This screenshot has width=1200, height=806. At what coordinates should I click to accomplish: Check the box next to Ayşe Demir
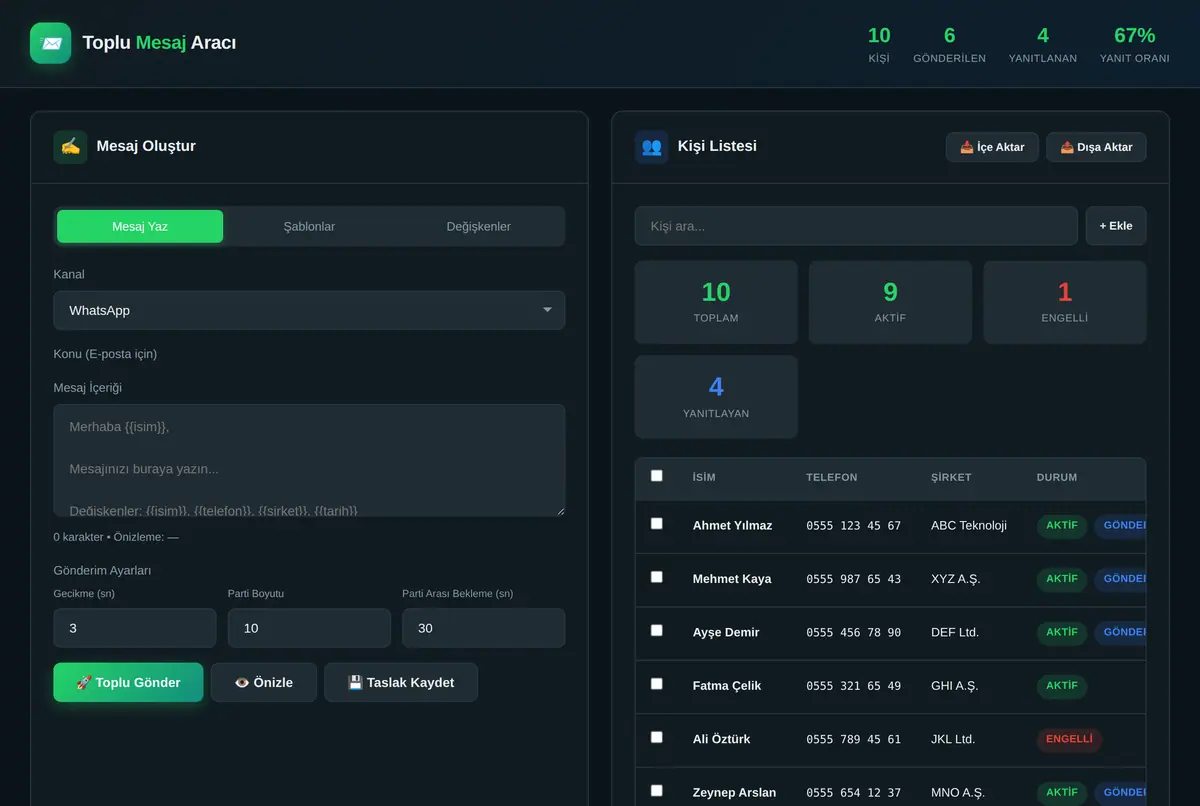[656, 630]
